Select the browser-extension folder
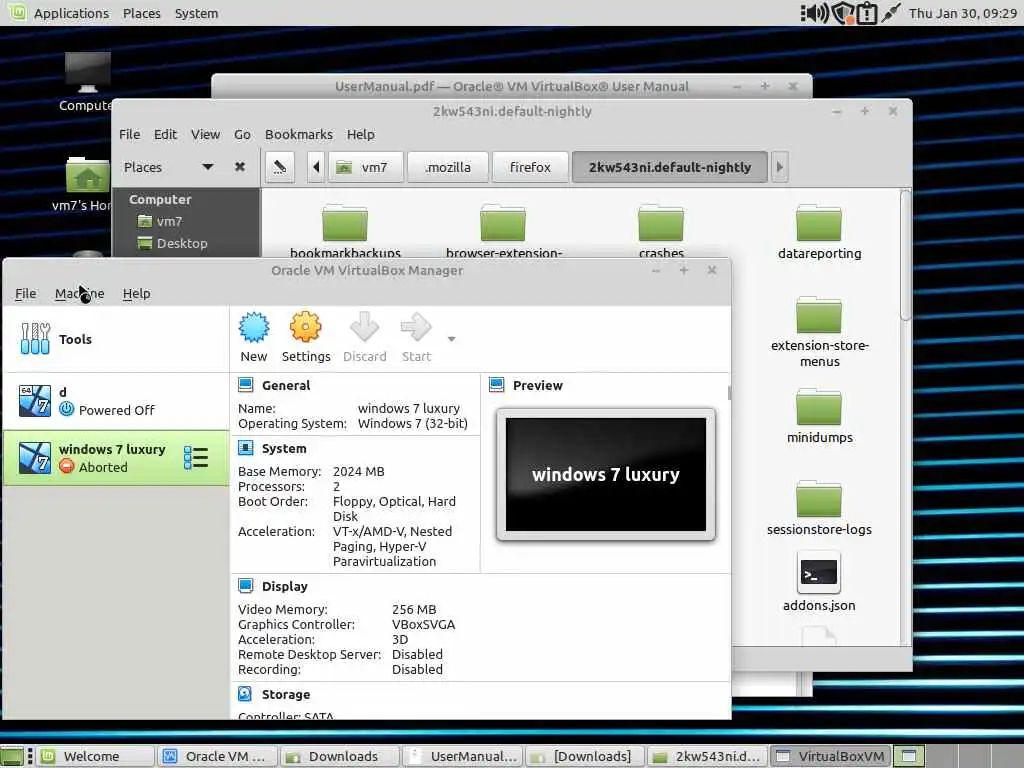This screenshot has height=768, width=1024. [x=503, y=230]
